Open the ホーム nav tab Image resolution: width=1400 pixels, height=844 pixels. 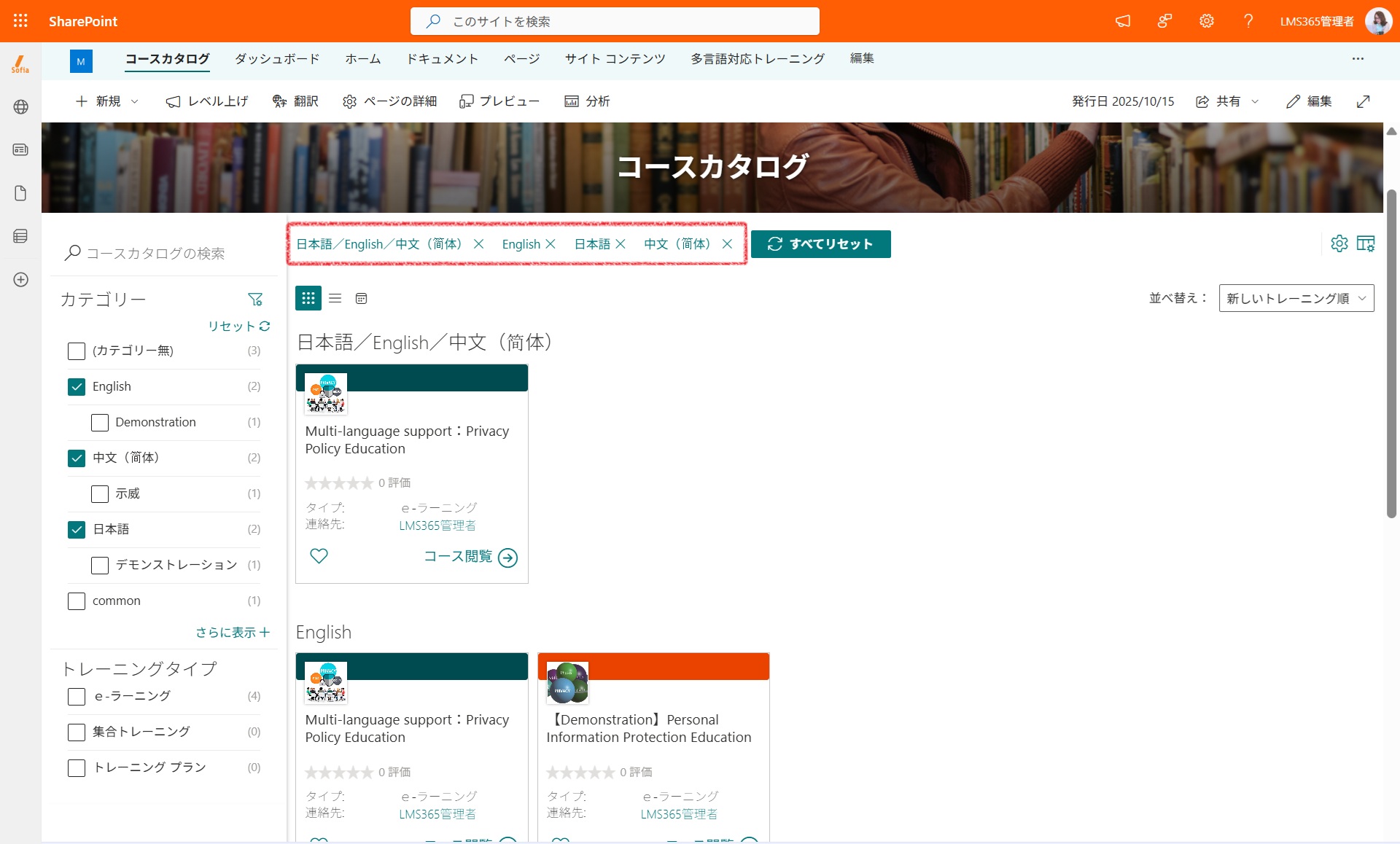(x=363, y=58)
